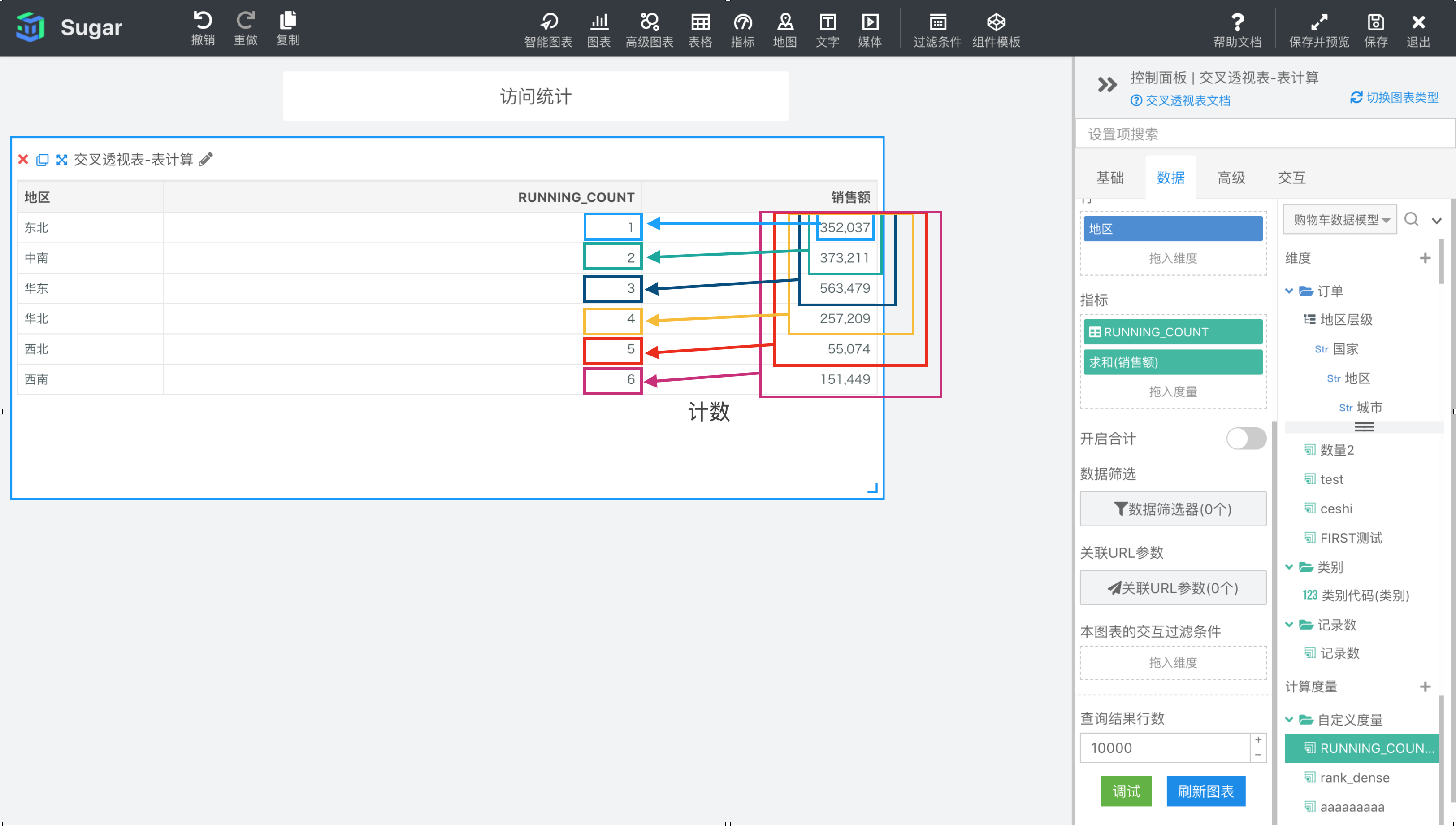Add a new dimension with plus icon
This screenshot has height=826, width=1456.
[x=1425, y=258]
